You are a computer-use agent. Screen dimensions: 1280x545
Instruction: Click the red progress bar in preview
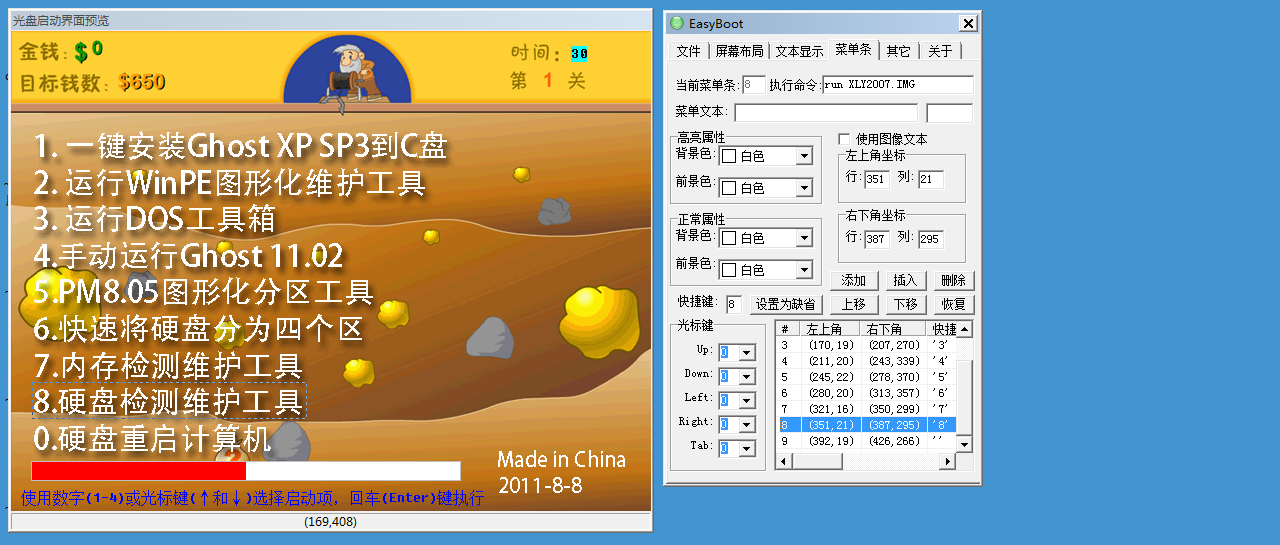pyautogui.click(x=139, y=471)
